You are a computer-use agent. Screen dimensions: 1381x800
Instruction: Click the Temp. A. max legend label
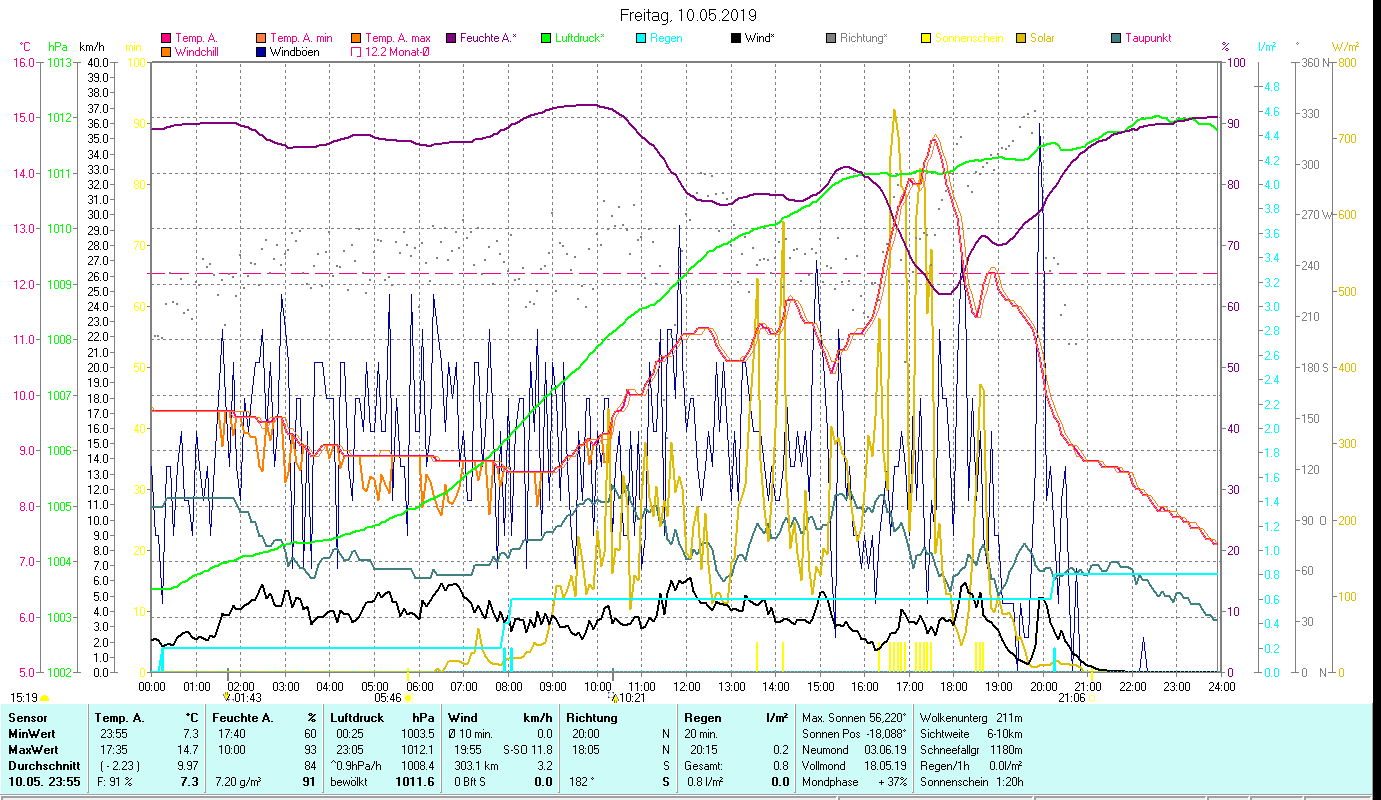click(x=397, y=38)
